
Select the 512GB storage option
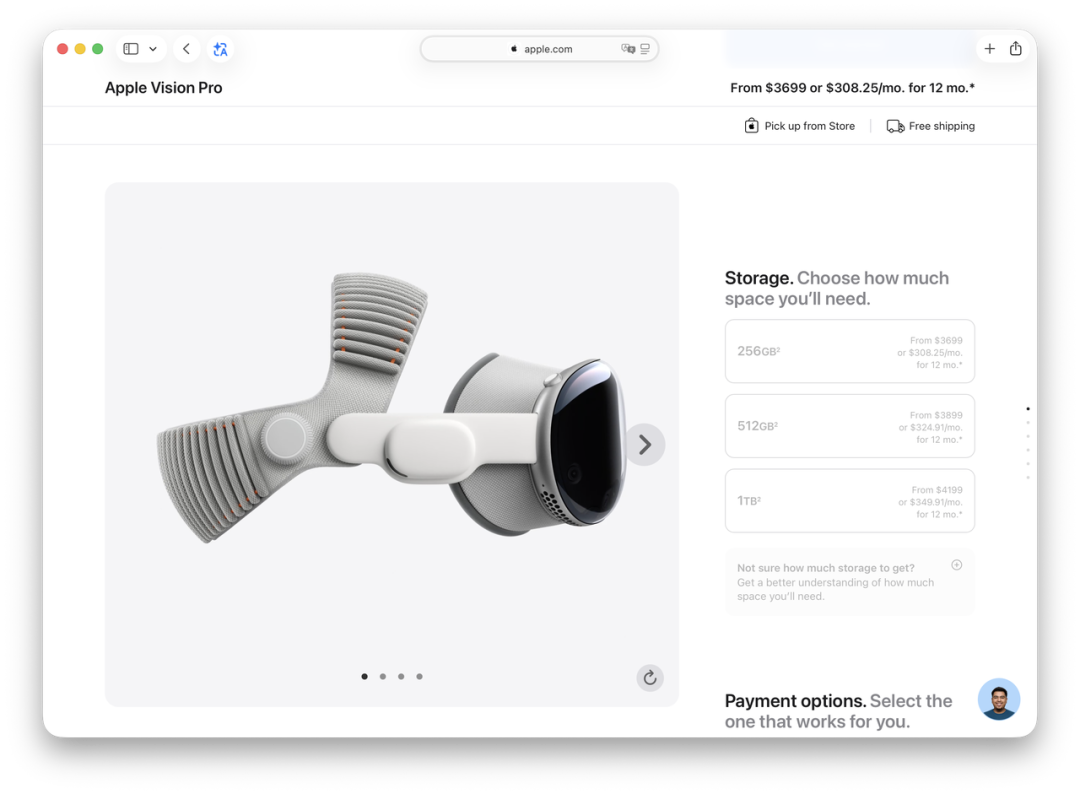pos(849,426)
